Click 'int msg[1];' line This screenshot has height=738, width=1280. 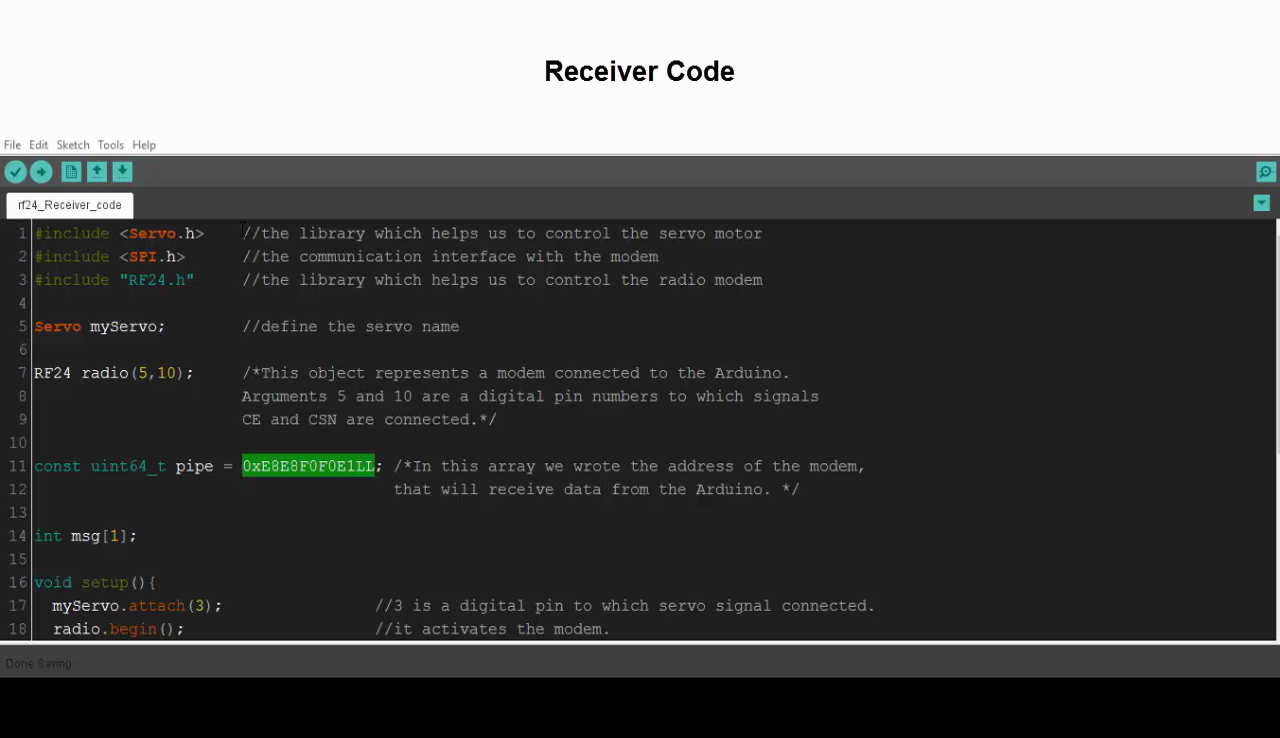85,536
